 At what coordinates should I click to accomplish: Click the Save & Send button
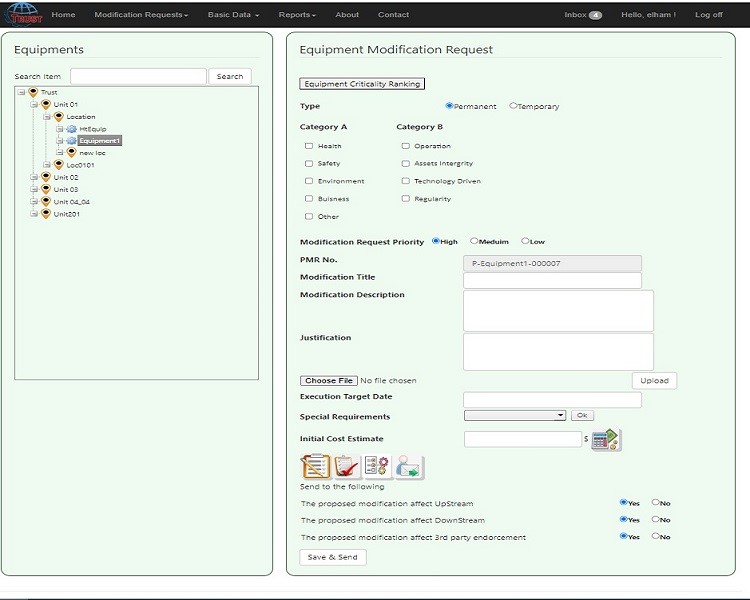pyautogui.click(x=333, y=557)
